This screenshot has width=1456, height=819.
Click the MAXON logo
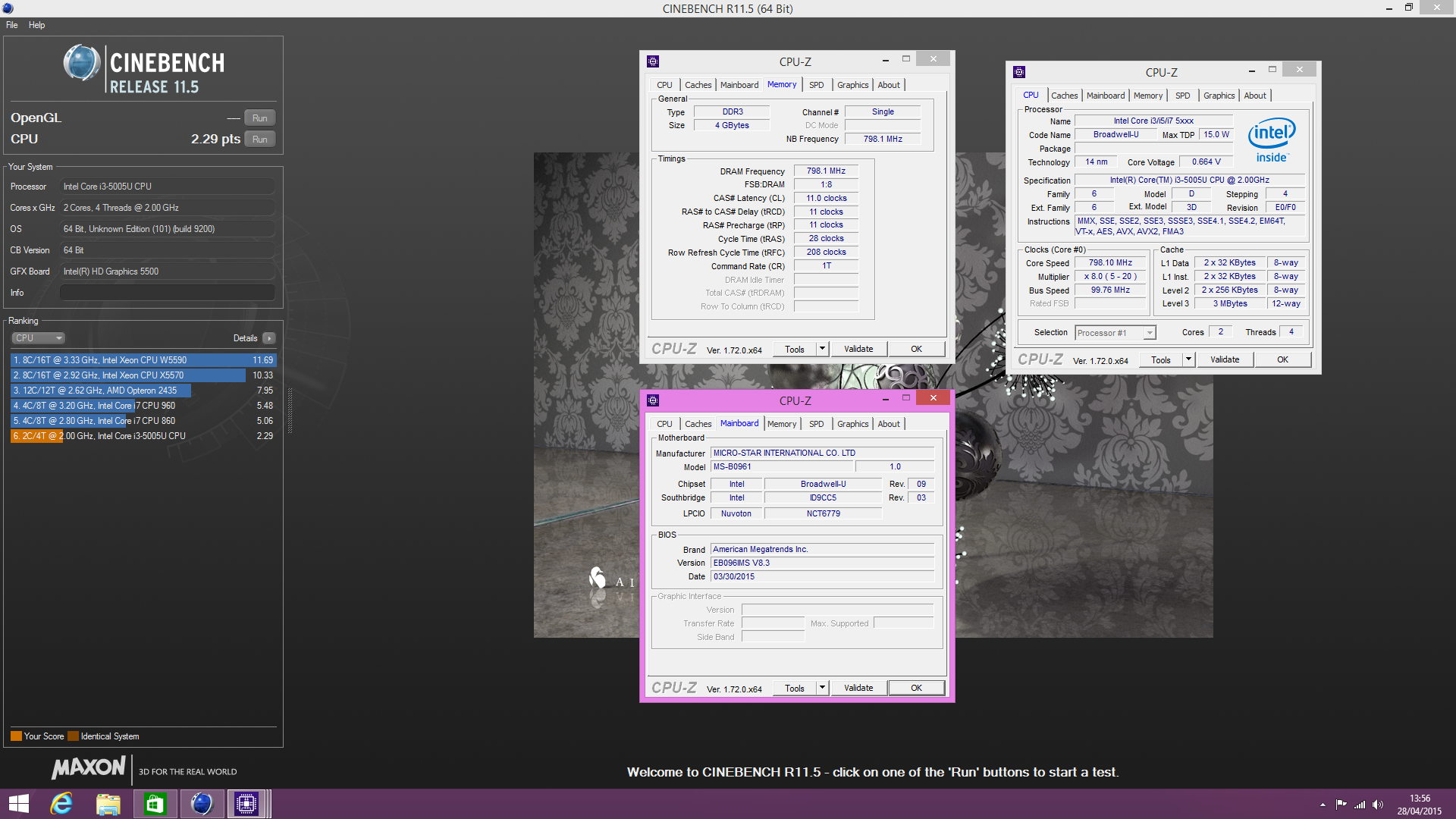(89, 768)
